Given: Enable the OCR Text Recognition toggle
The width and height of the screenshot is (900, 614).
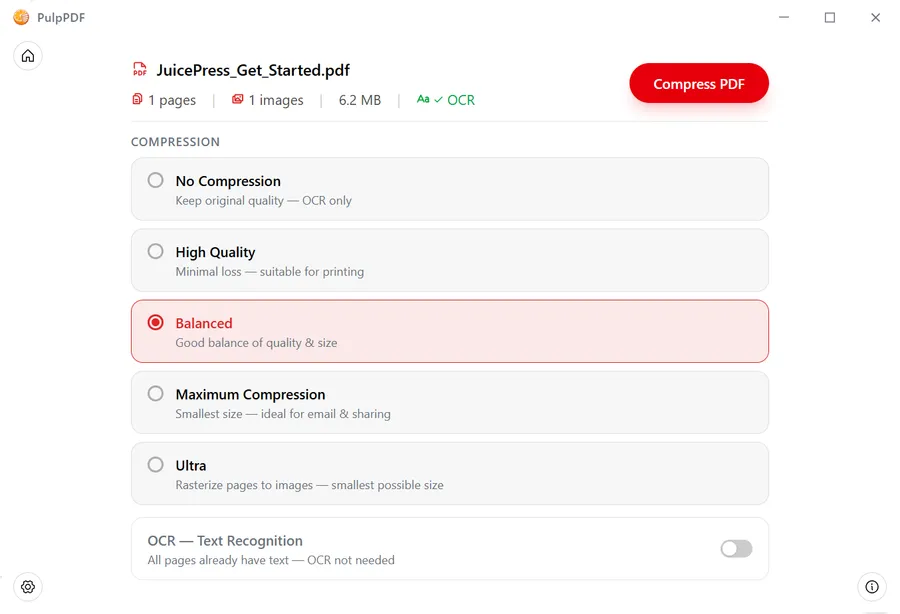Looking at the screenshot, I should pyautogui.click(x=736, y=549).
